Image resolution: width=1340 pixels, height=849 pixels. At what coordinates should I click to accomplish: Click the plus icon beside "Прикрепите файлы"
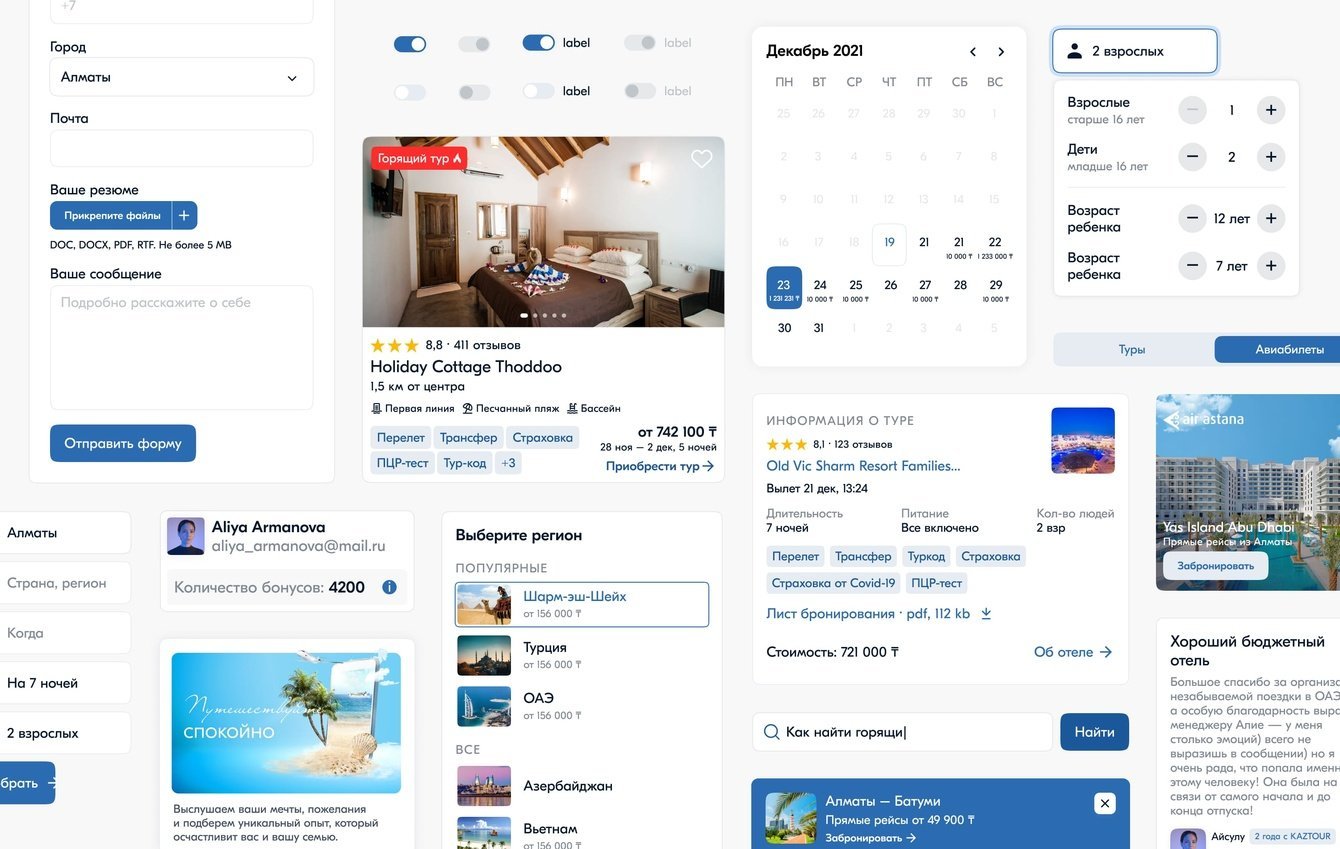[x=184, y=215]
